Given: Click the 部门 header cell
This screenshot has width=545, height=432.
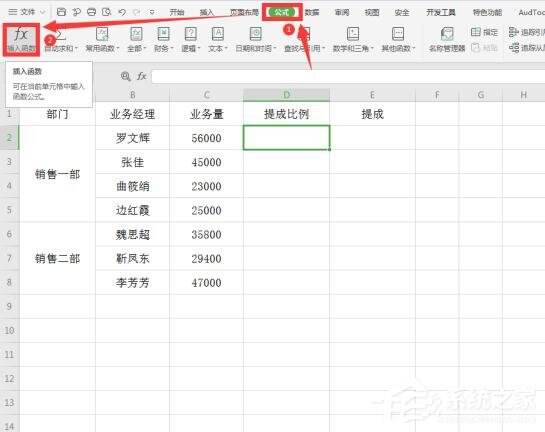Looking at the screenshot, I should pyautogui.click(x=57, y=114).
